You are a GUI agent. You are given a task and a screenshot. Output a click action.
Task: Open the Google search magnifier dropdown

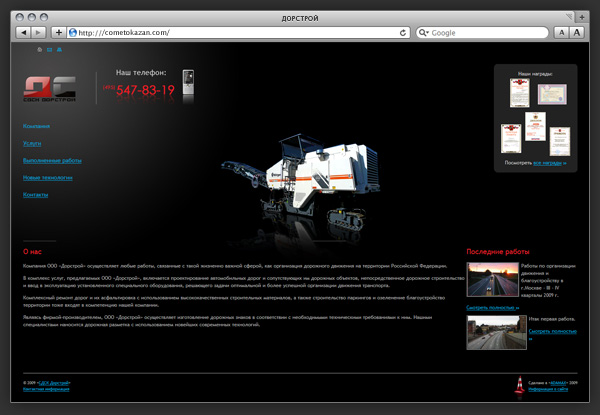pyautogui.click(x=423, y=32)
